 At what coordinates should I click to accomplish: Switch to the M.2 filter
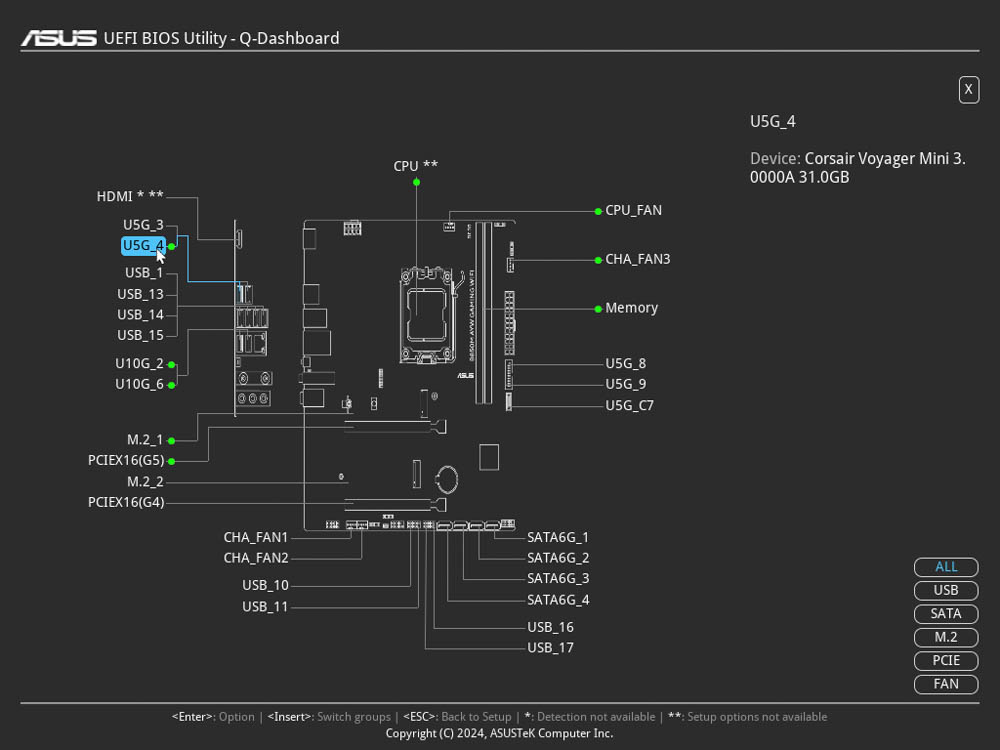point(946,637)
